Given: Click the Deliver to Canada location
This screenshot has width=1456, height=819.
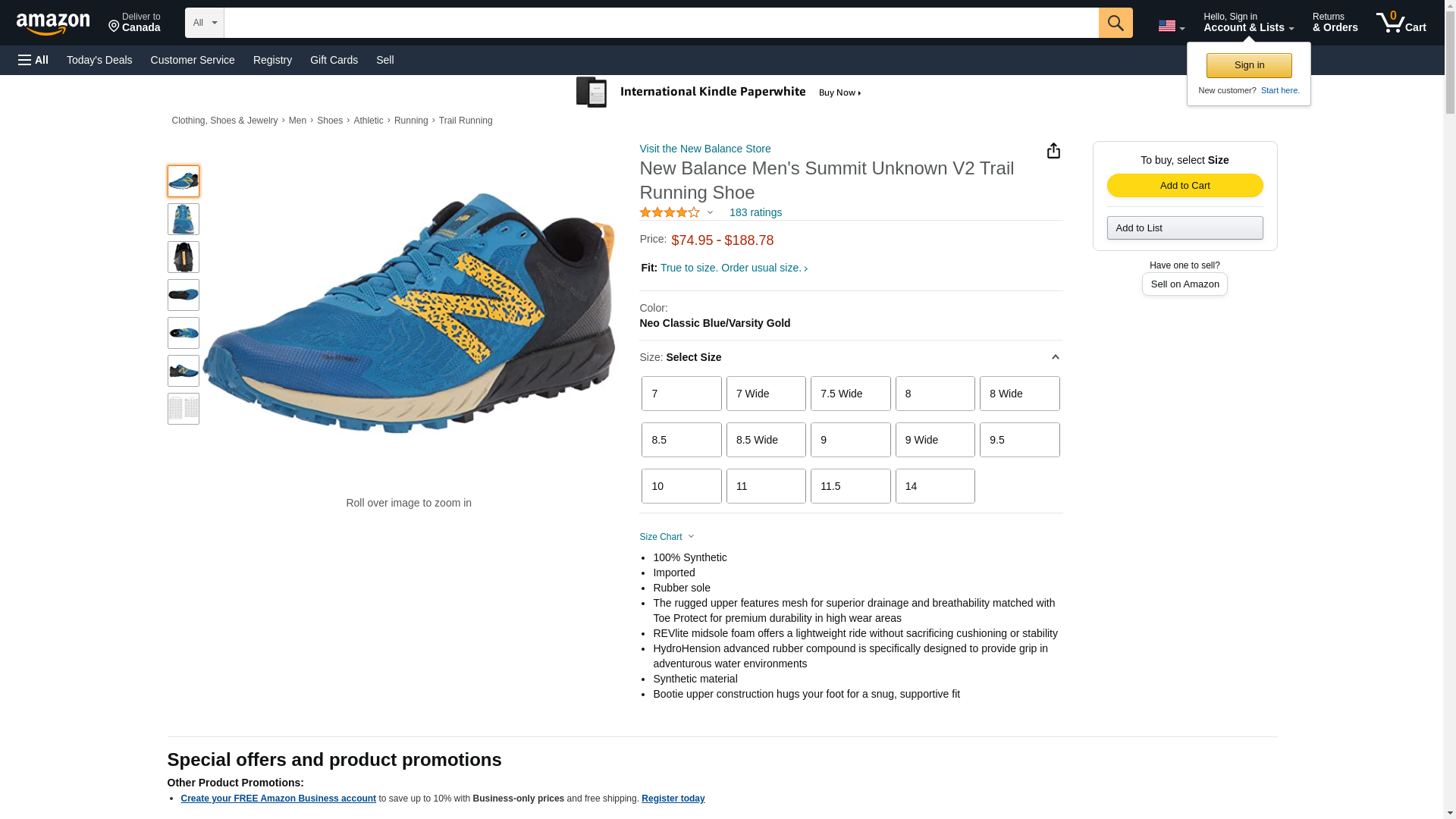Looking at the screenshot, I should click(134, 23).
